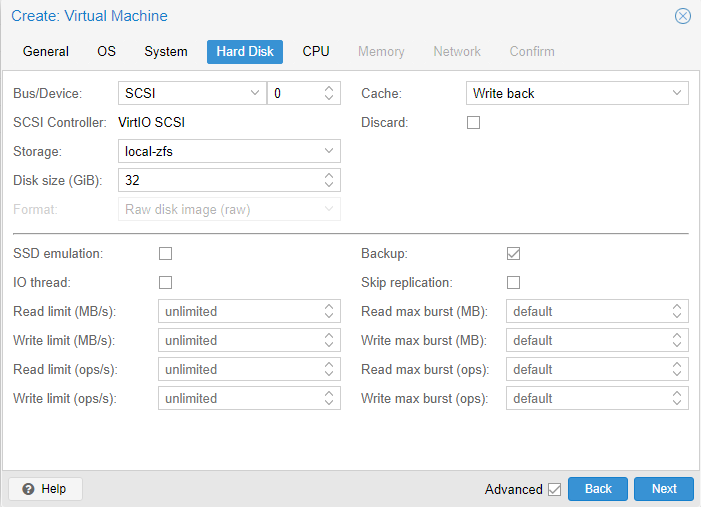Uncheck the Backup checkbox

click(x=513, y=254)
